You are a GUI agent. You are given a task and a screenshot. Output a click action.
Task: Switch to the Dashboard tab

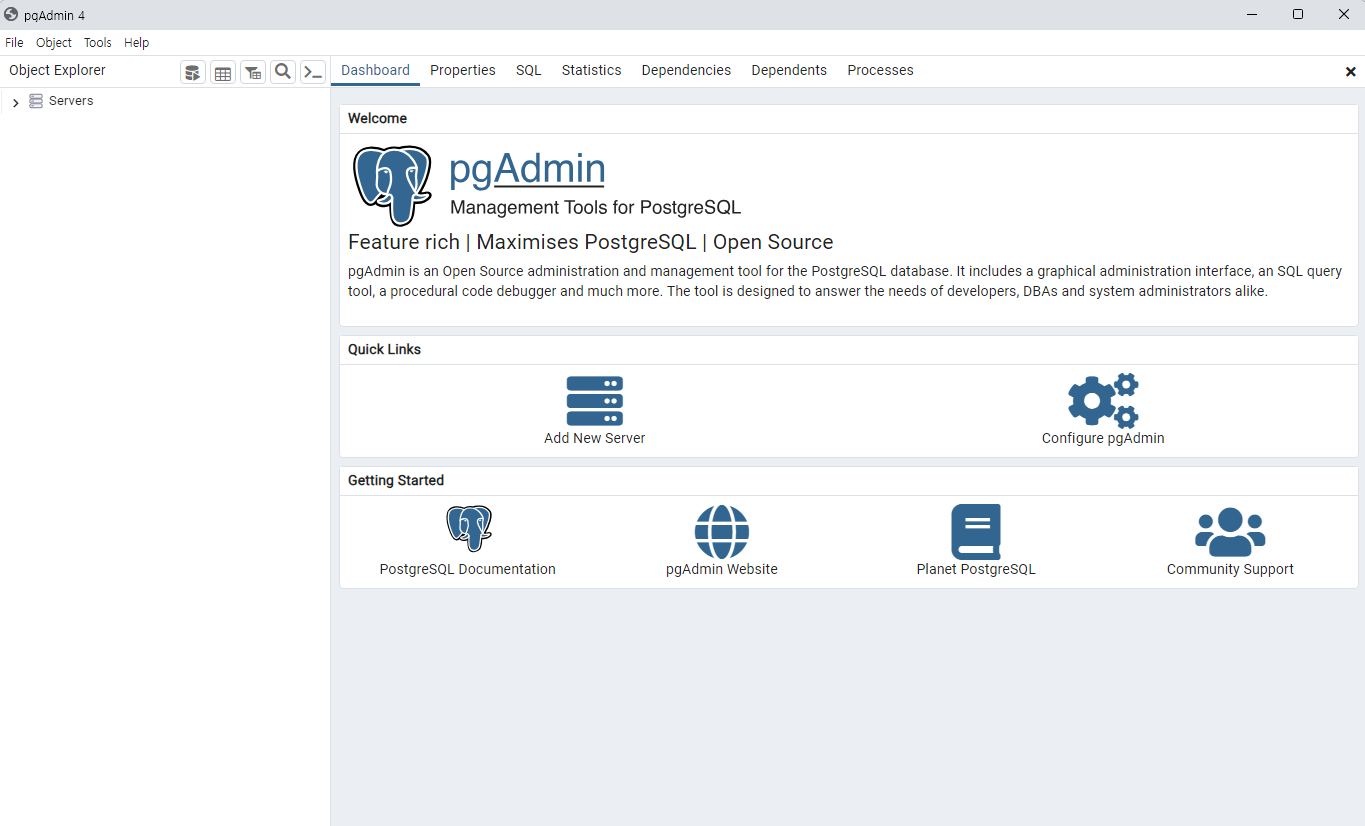pyautogui.click(x=375, y=70)
